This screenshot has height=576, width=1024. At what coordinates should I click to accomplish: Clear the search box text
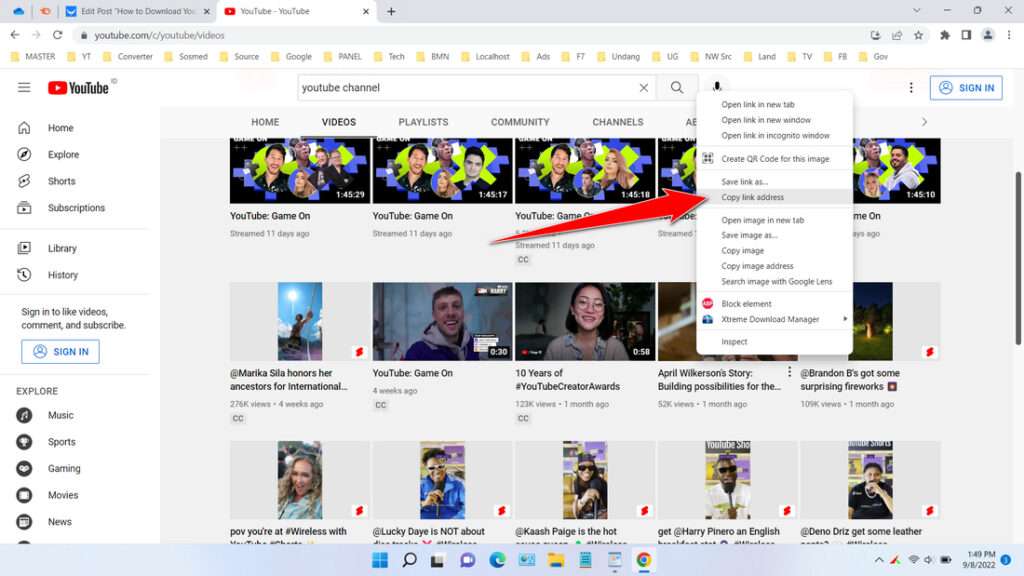643,88
